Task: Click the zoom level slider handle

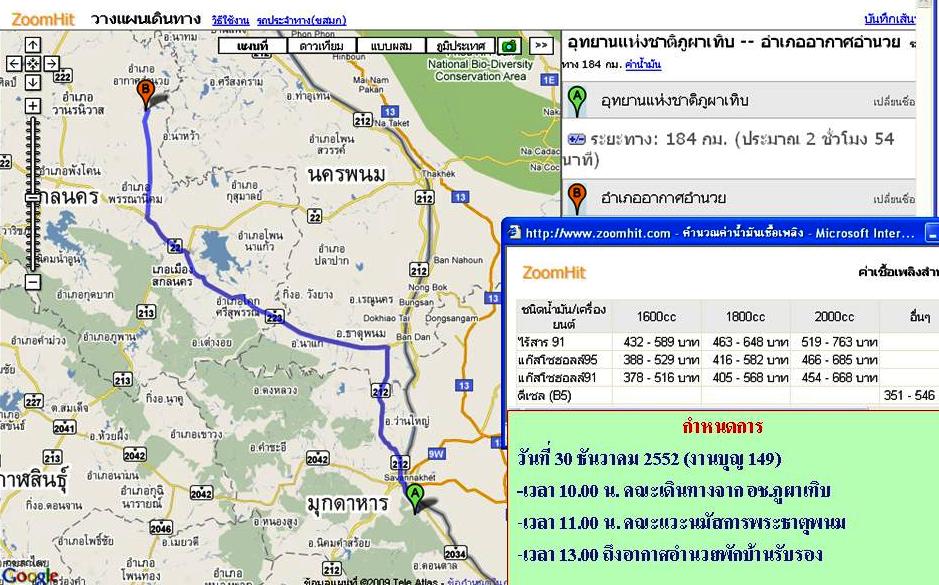Action: point(33,198)
